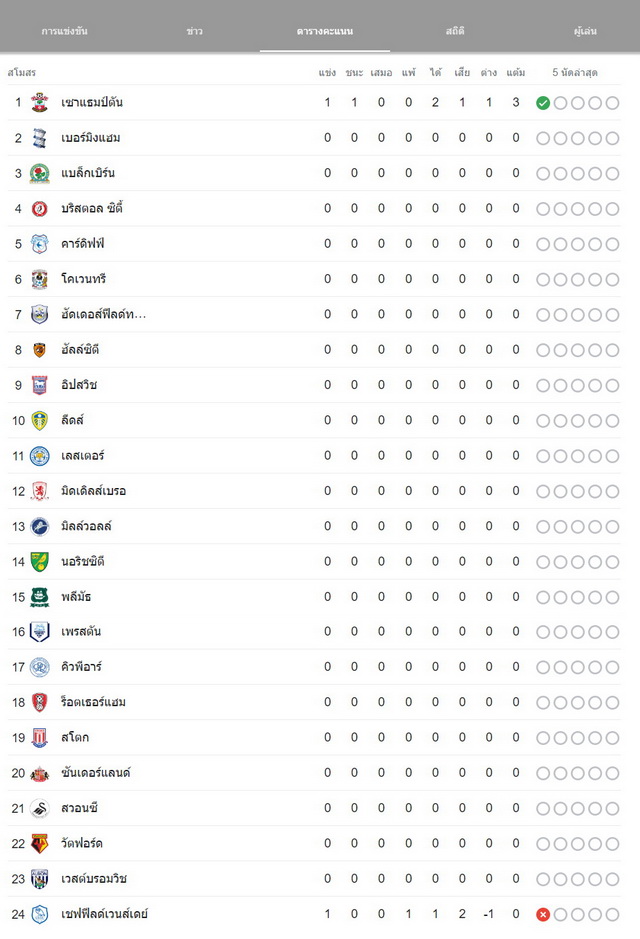
Task: Click the Norwich City club crest icon
Action: coord(40,562)
